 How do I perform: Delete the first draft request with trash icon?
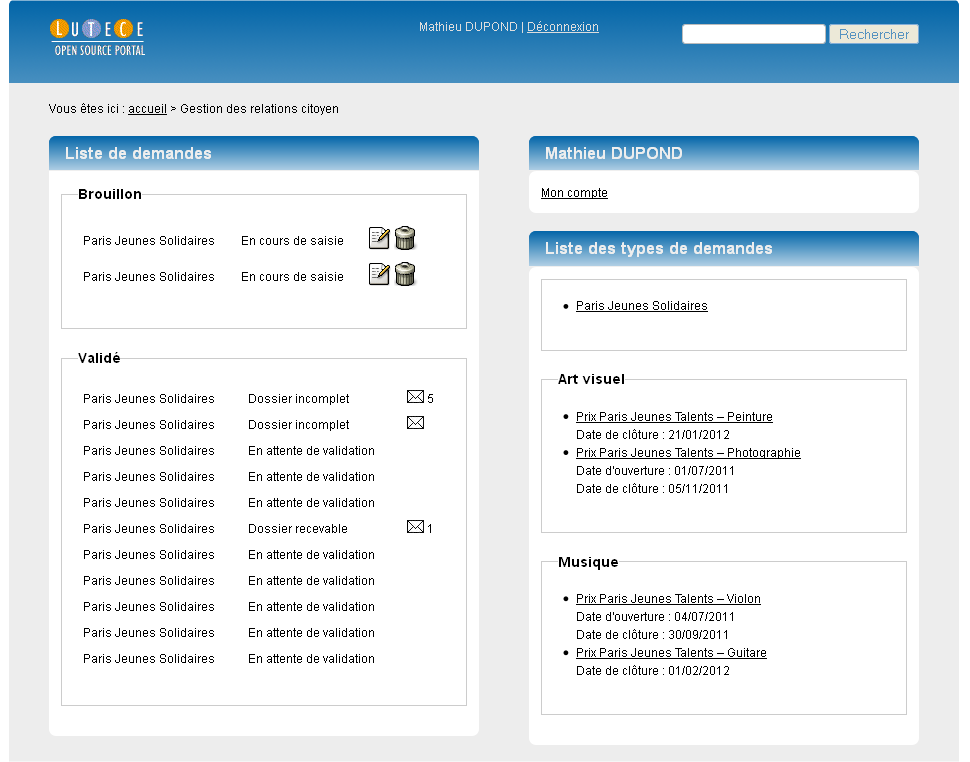point(405,238)
